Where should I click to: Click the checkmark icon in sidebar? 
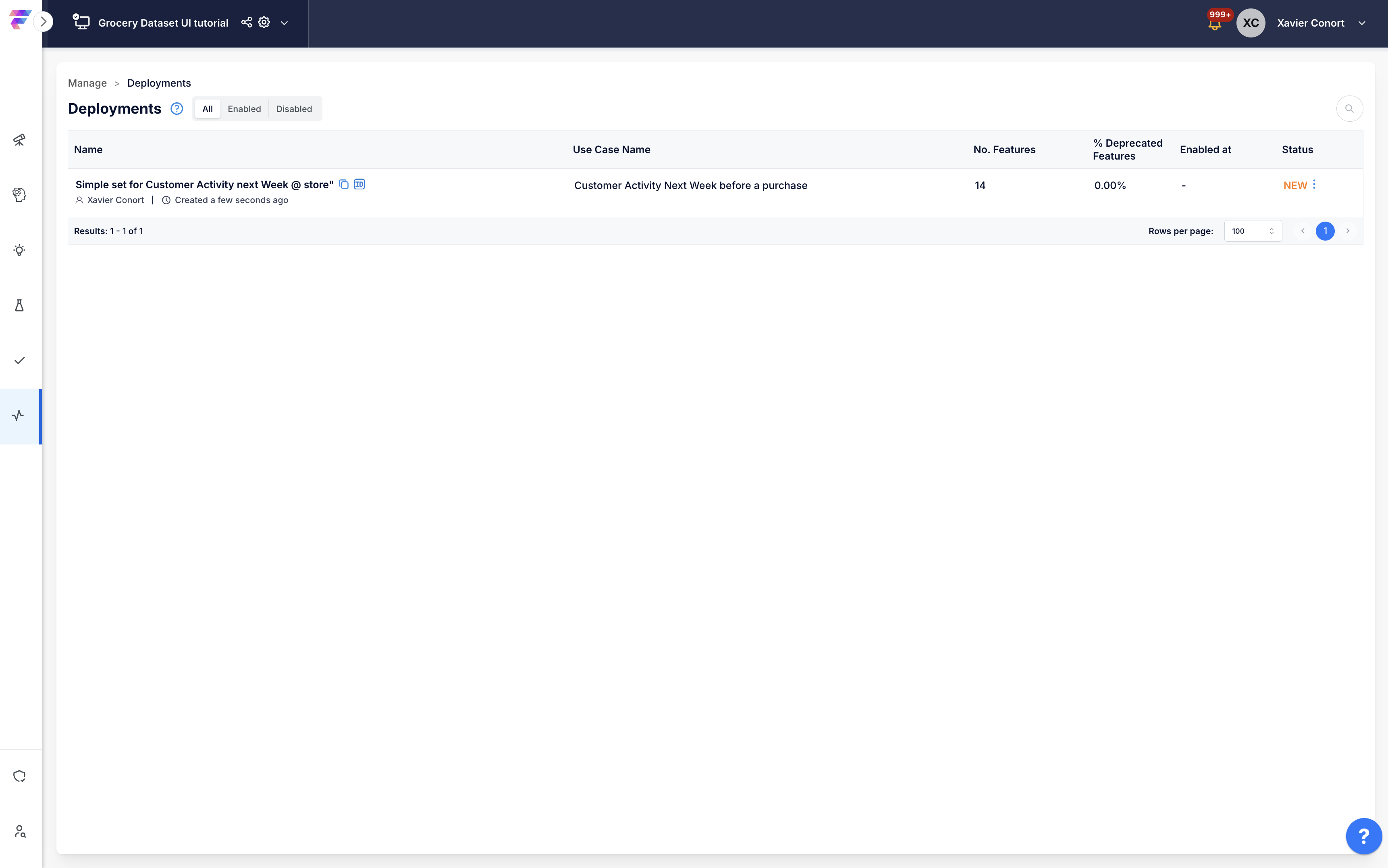click(19, 361)
